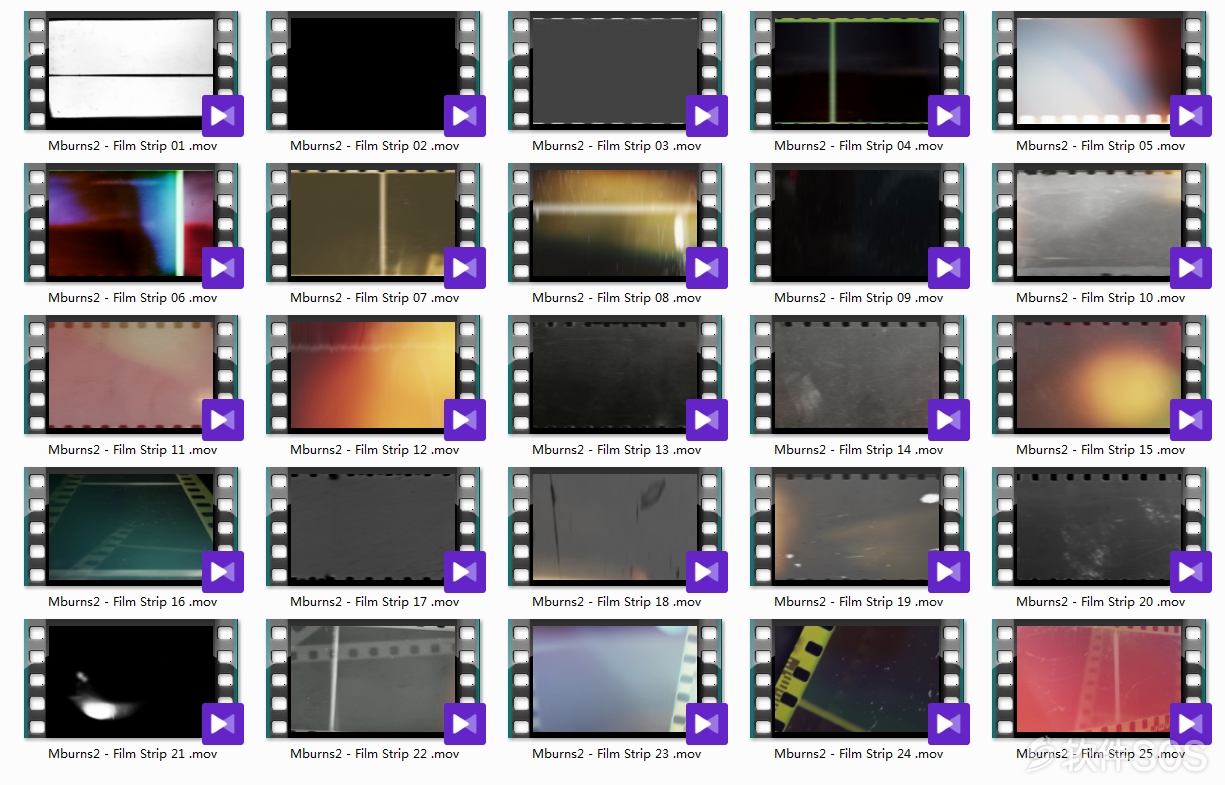Image resolution: width=1225 pixels, height=785 pixels.
Task: Select the Film Strip 05 video thumbnail
Action: pyautogui.click(x=1100, y=71)
